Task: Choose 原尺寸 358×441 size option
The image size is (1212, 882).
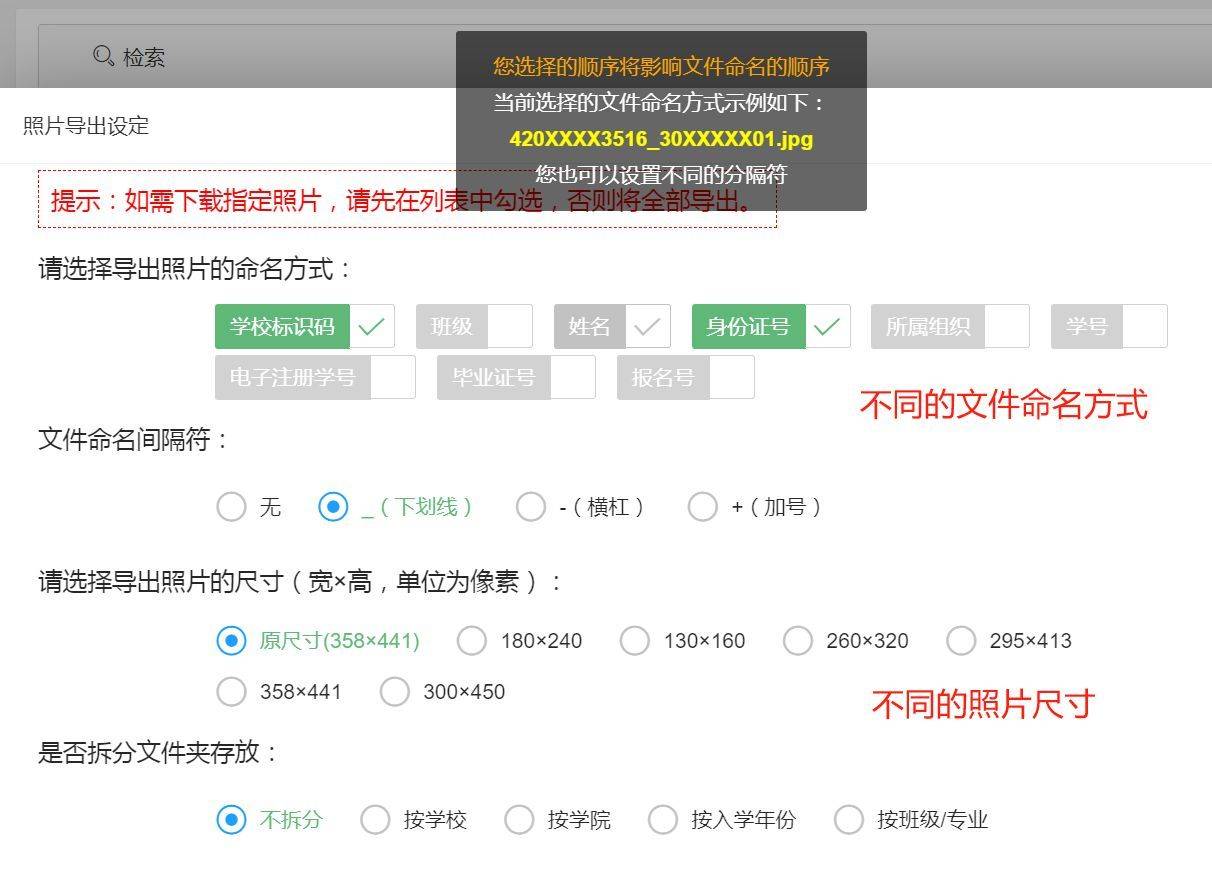Action: click(231, 641)
